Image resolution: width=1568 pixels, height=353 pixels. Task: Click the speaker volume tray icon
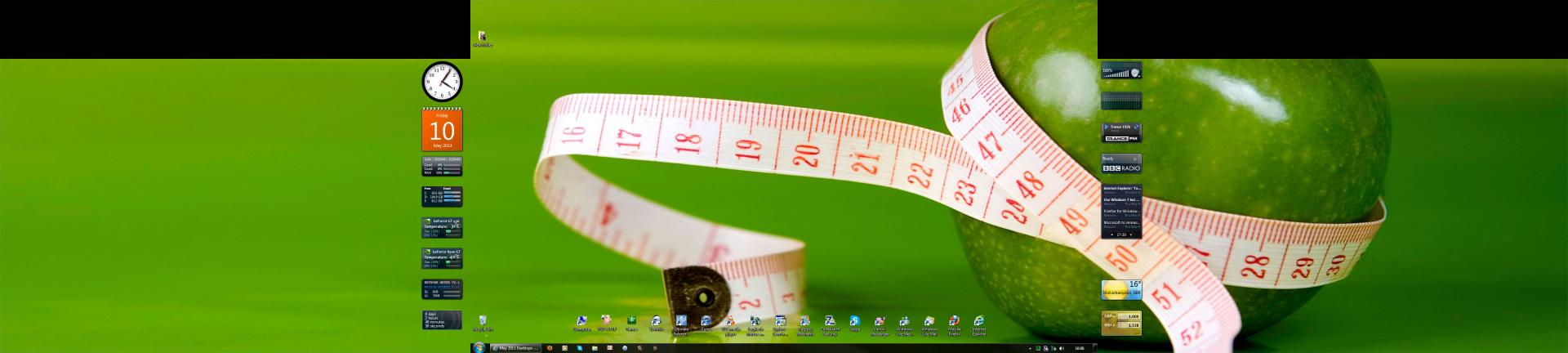[1062, 348]
